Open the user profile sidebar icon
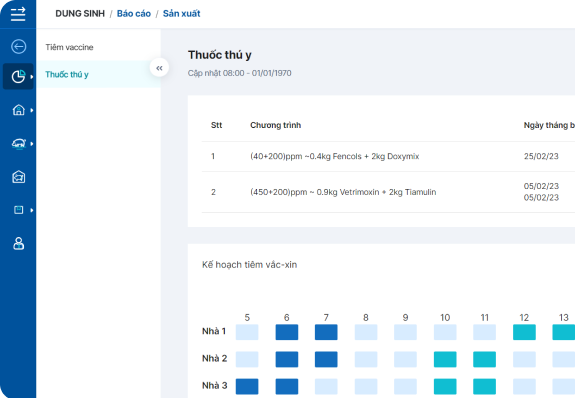 coord(18,243)
